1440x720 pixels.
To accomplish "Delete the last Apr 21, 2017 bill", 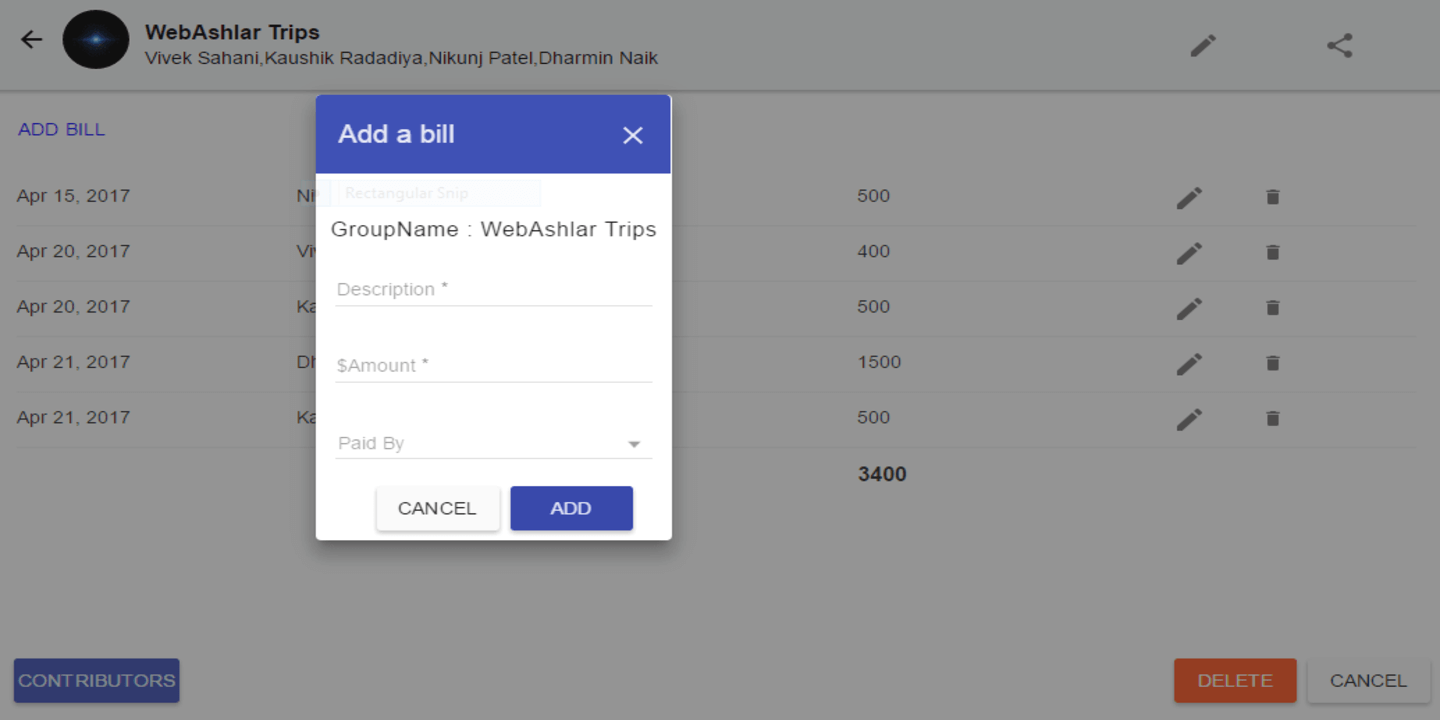I will click(x=1272, y=419).
